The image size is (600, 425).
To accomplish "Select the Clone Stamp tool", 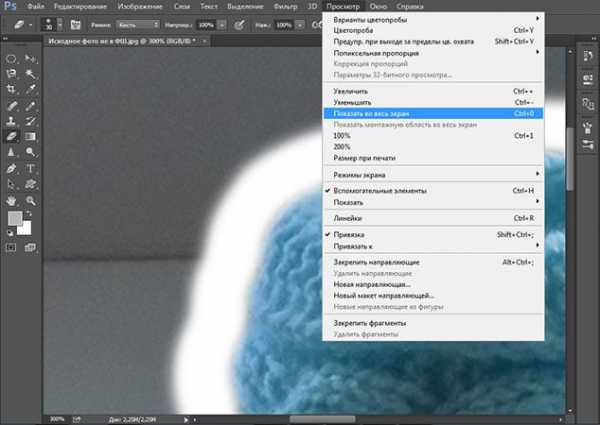I will (11, 121).
